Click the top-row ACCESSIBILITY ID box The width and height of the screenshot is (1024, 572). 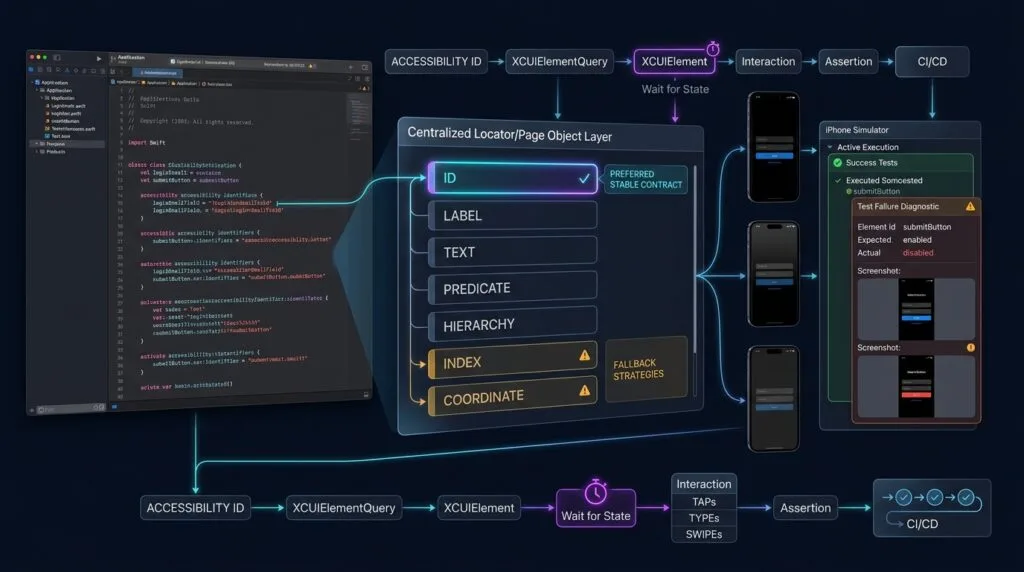[436, 62]
